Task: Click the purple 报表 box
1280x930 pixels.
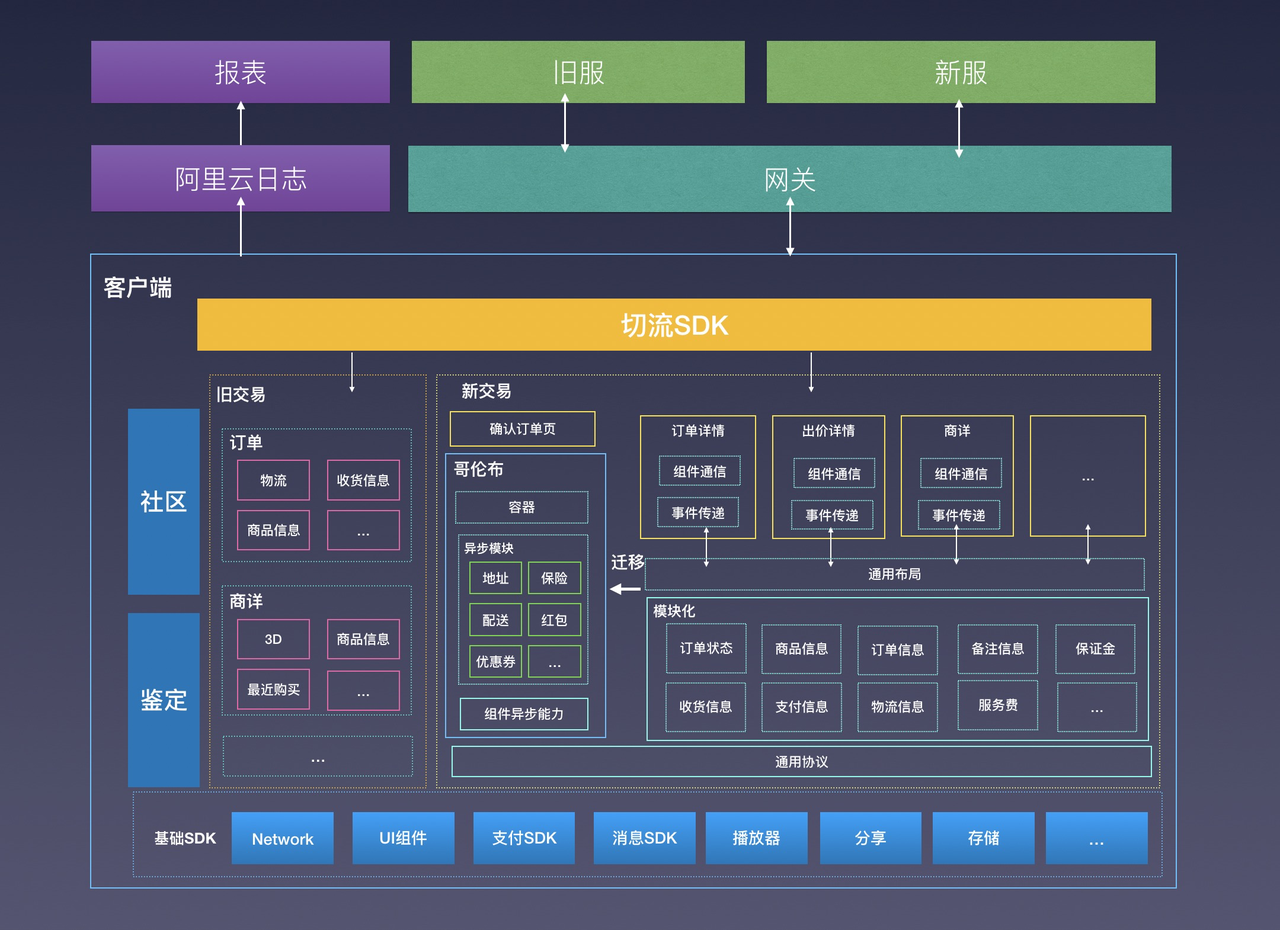Action: coord(240,72)
